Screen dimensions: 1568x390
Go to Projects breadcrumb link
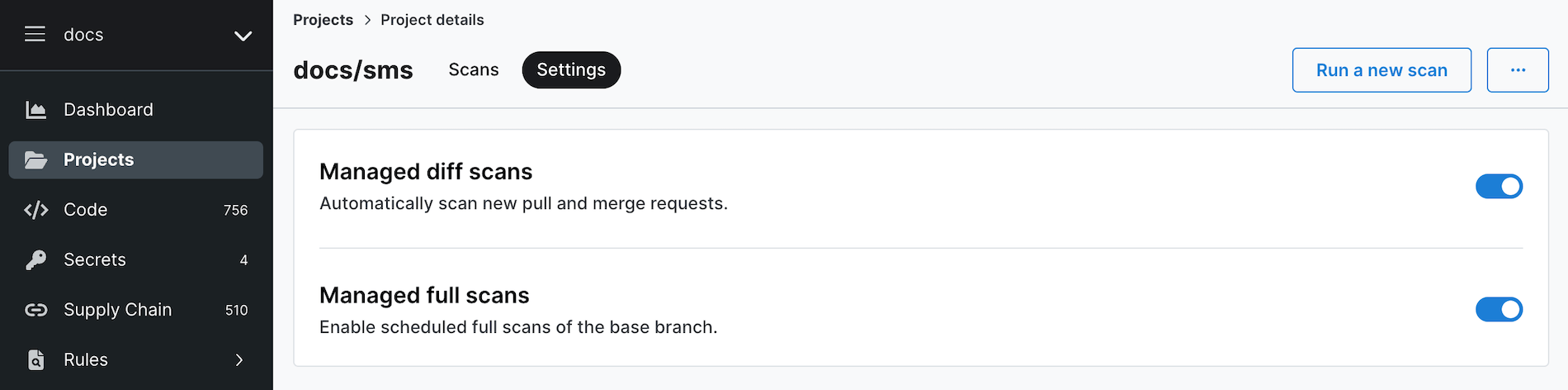(x=323, y=20)
